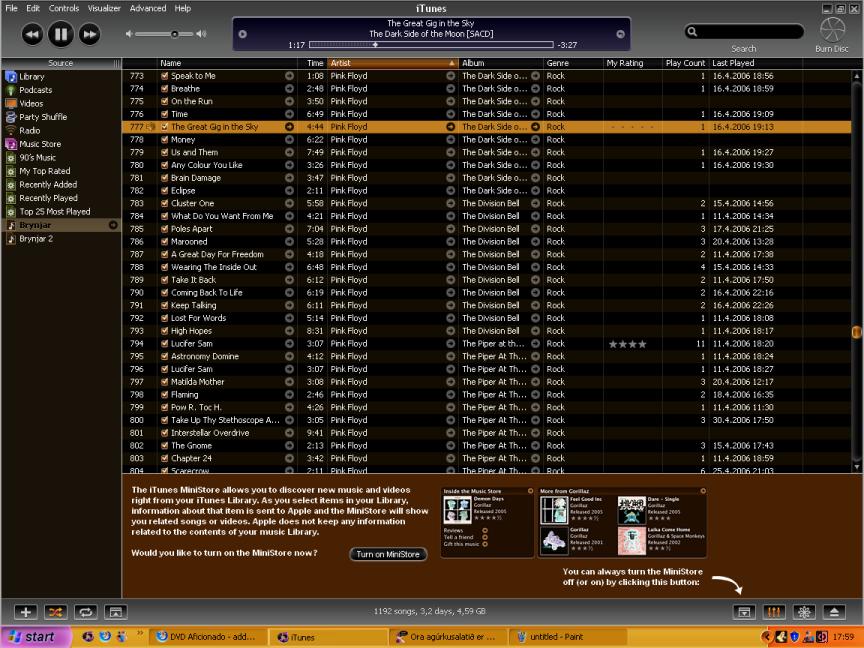
Task: Open the Recently Played playlist
Action: [x=48, y=198]
